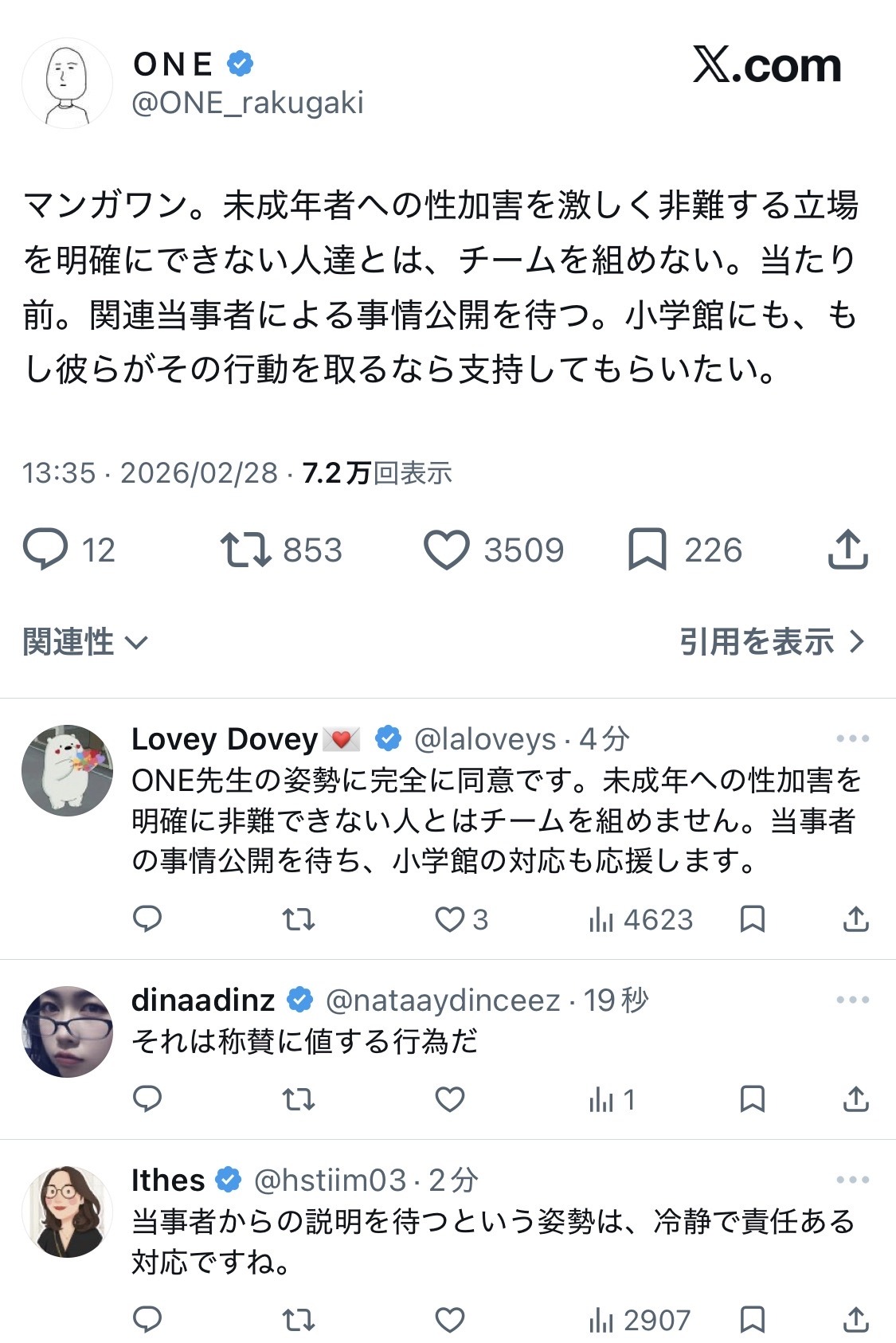Open the 関連性 sort dropdown
This screenshot has height=1343, width=896.
pyautogui.click(x=85, y=642)
